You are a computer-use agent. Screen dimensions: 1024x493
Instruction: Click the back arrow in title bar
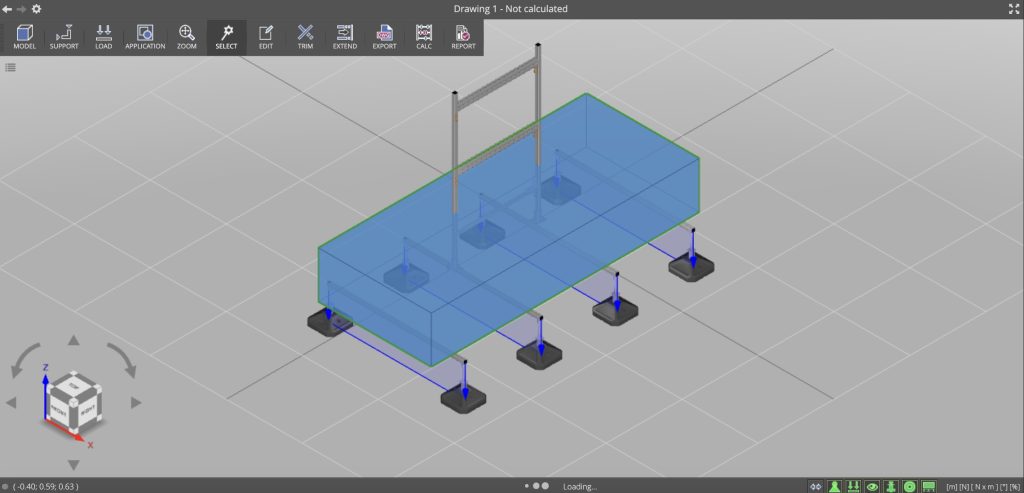click(x=7, y=8)
